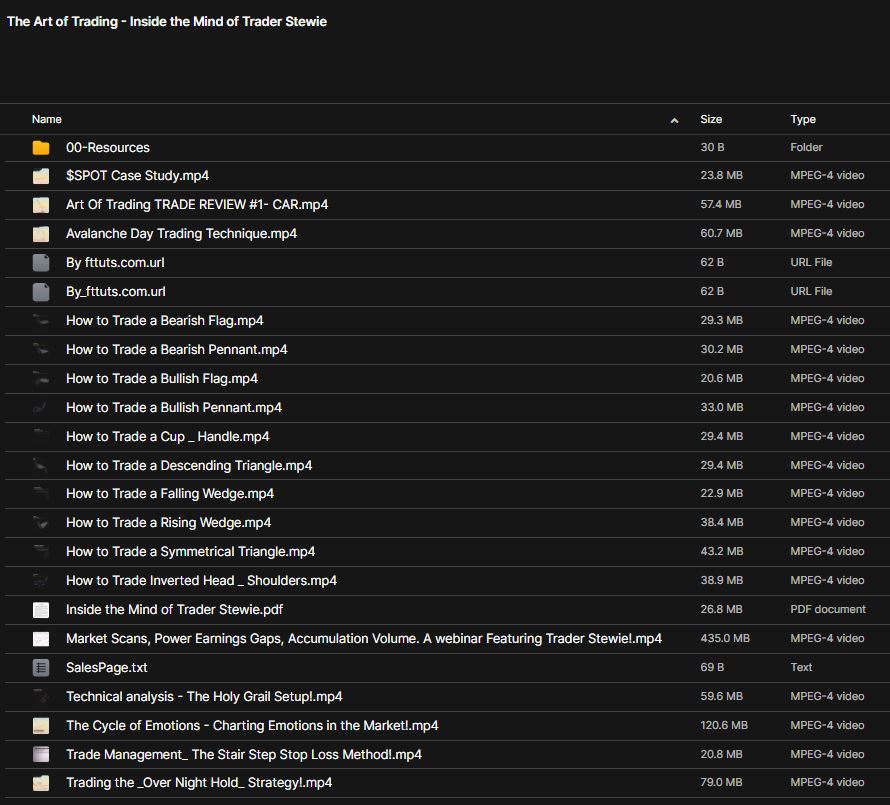
Task: Select the title The Art of Trading heading
Action: tap(166, 21)
